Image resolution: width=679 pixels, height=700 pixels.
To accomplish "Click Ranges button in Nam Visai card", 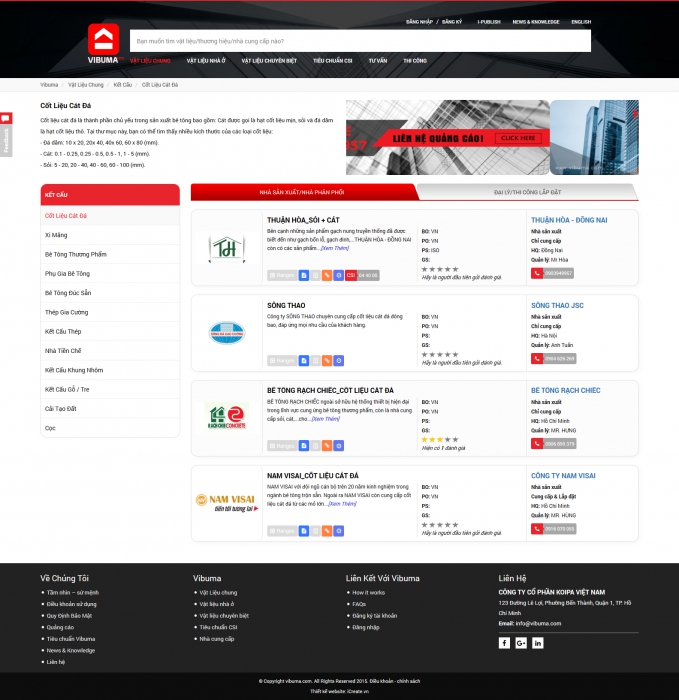I will tap(282, 531).
